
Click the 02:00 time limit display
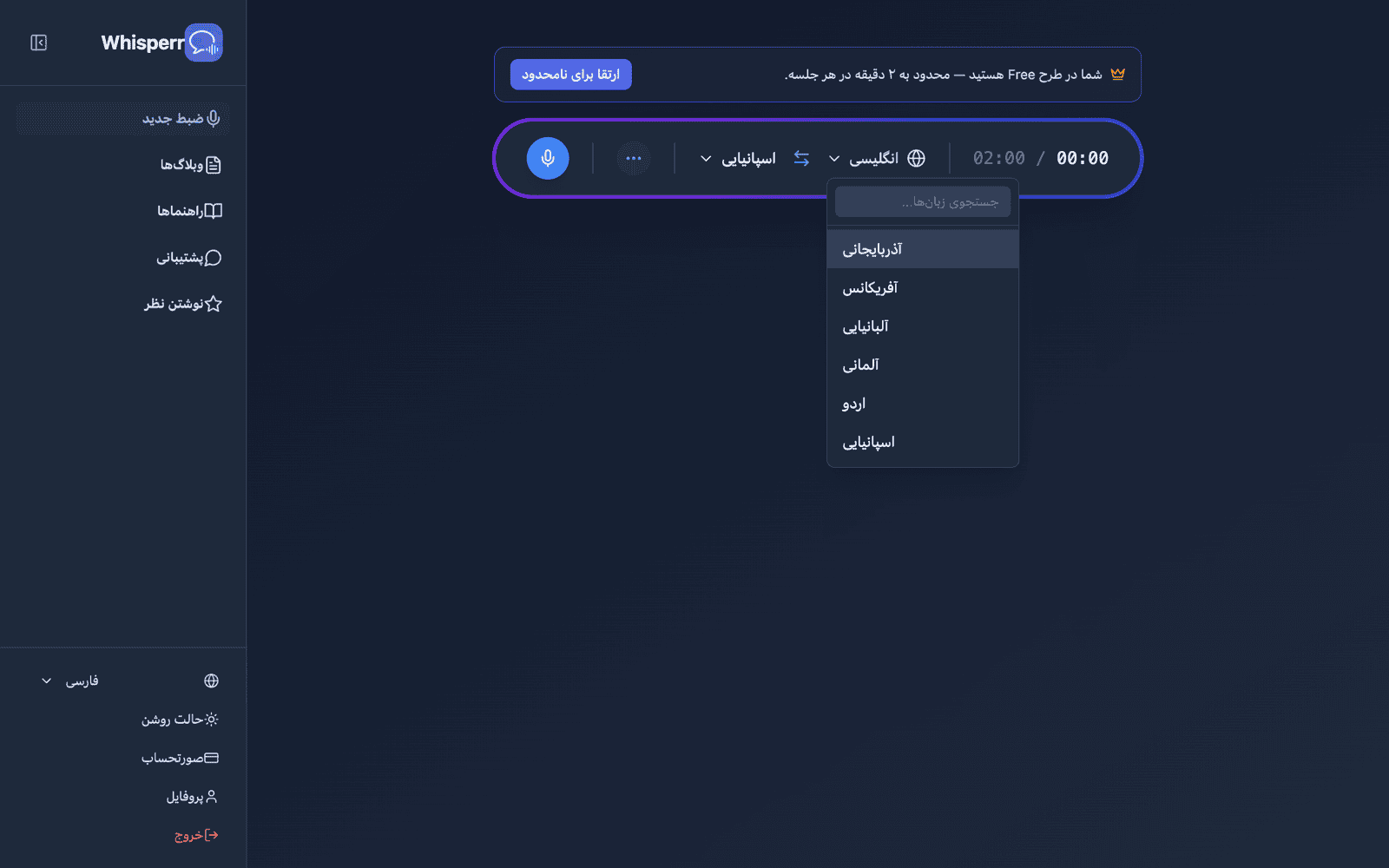pos(999,158)
